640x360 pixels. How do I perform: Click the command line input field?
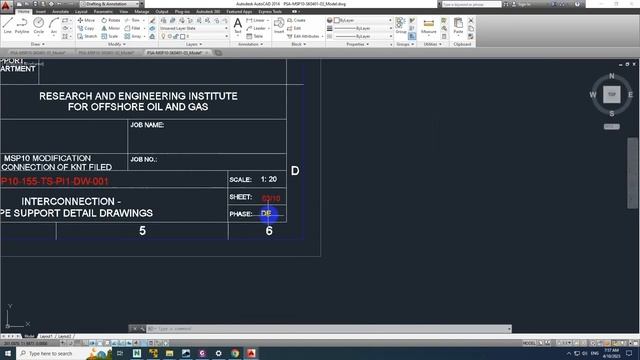(328, 329)
